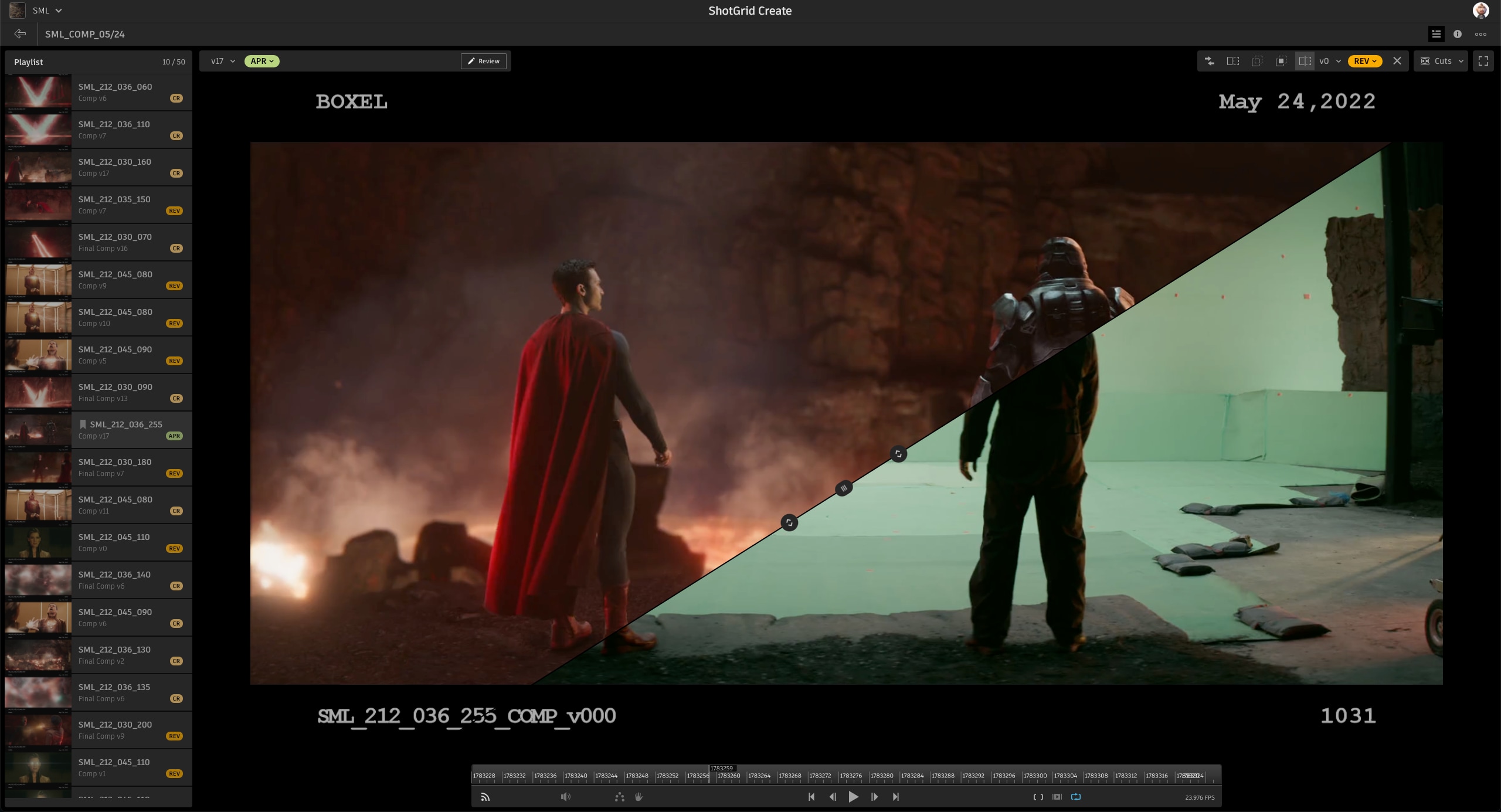
Task: Go back with the left arrow
Action: pos(20,34)
